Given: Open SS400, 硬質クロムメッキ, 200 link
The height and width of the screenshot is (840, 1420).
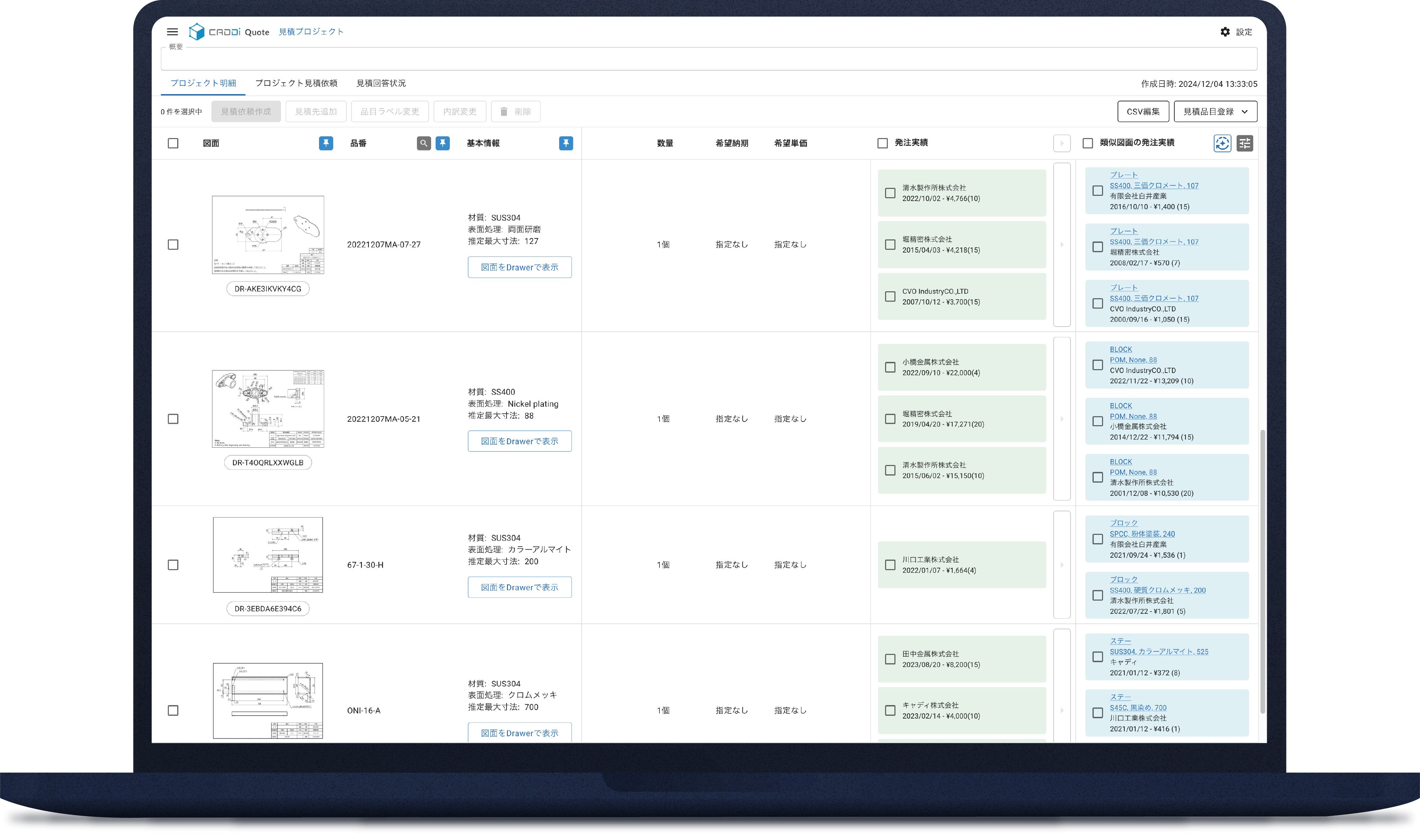Looking at the screenshot, I should pos(1157,590).
